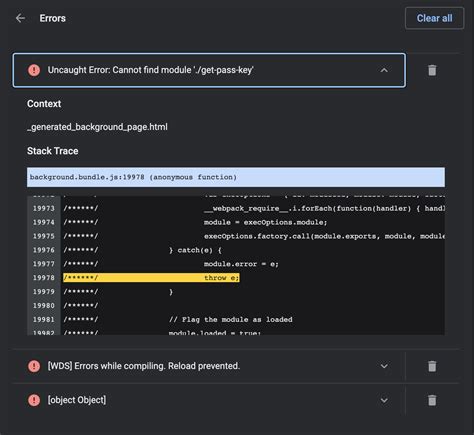Delete the 'Cannot find module' error via trash icon
The height and width of the screenshot is (435, 474).
tap(432, 70)
